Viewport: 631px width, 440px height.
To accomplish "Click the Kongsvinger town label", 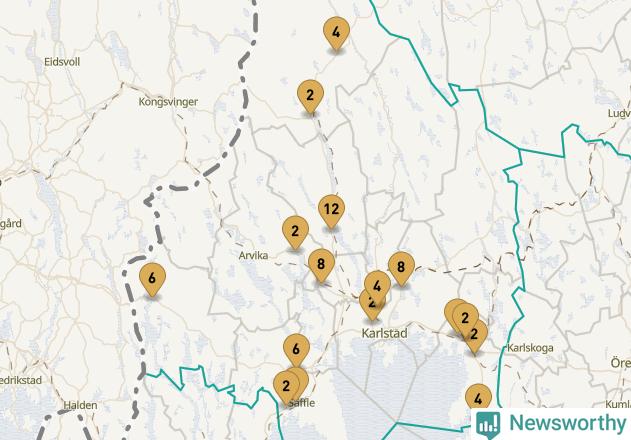I will [168, 102].
